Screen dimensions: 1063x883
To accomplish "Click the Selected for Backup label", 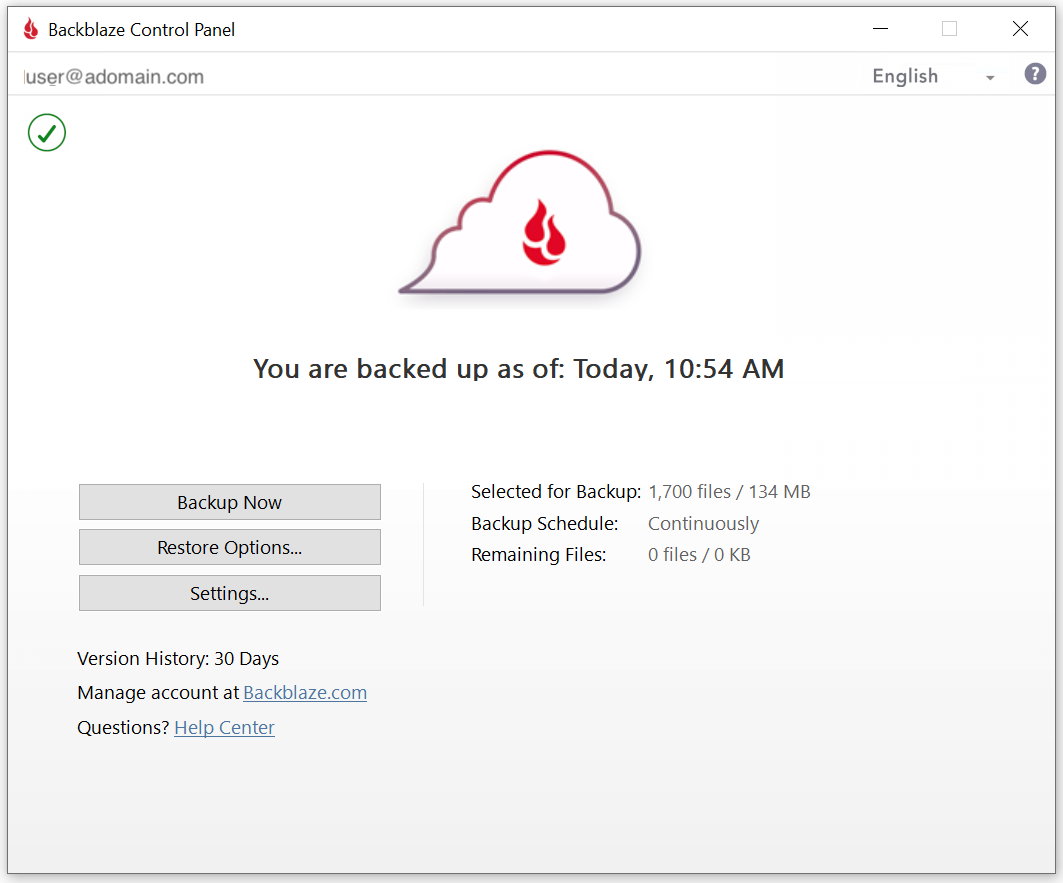I will click(x=556, y=492).
